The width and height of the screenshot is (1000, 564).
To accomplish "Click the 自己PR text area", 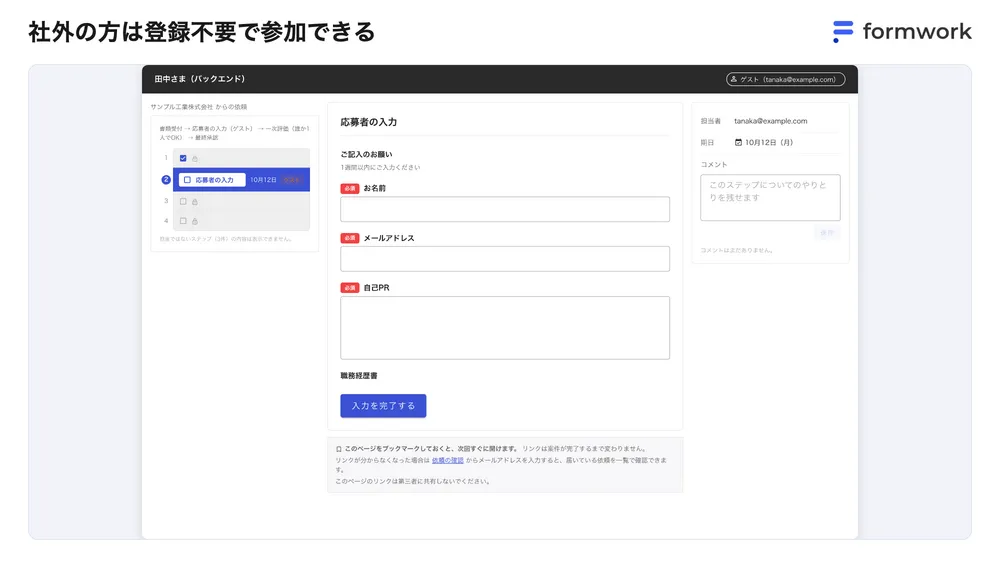I will [505, 328].
